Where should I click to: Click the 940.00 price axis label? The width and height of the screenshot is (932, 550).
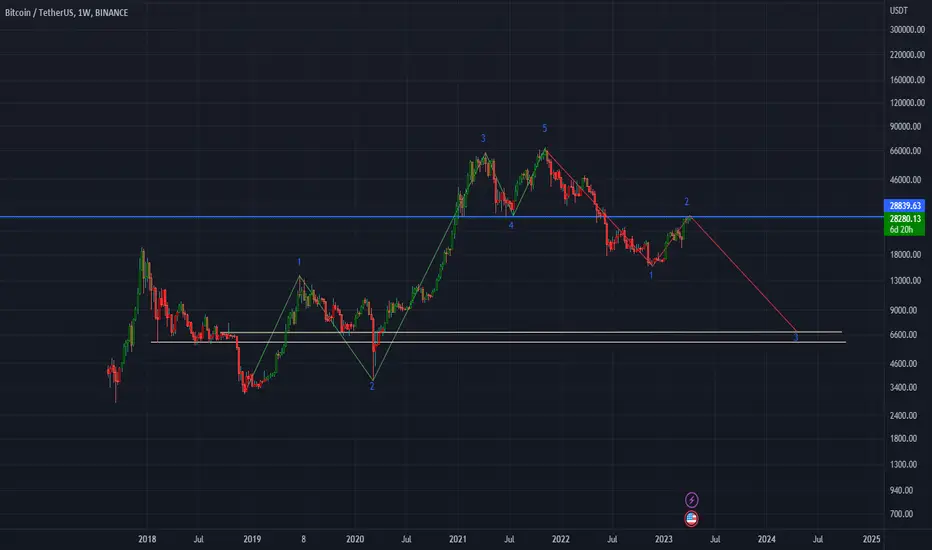[x=902, y=491]
